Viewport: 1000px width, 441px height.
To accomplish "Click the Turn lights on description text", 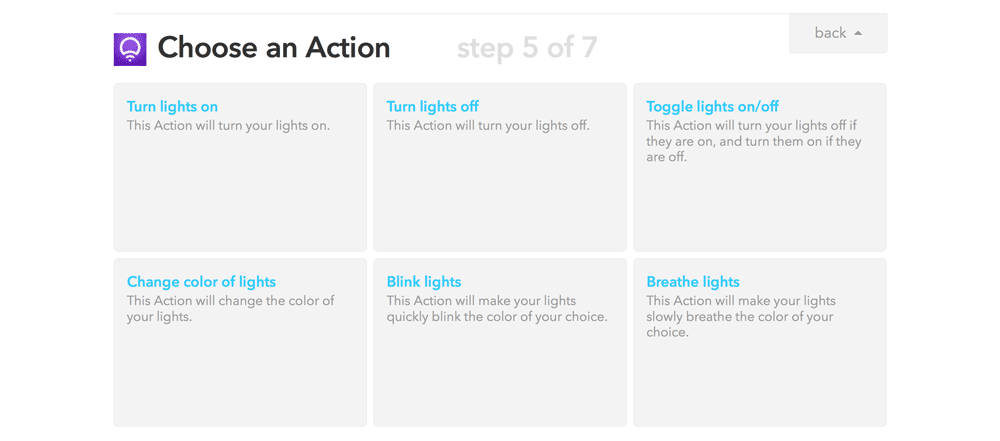I will click(x=228, y=126).
